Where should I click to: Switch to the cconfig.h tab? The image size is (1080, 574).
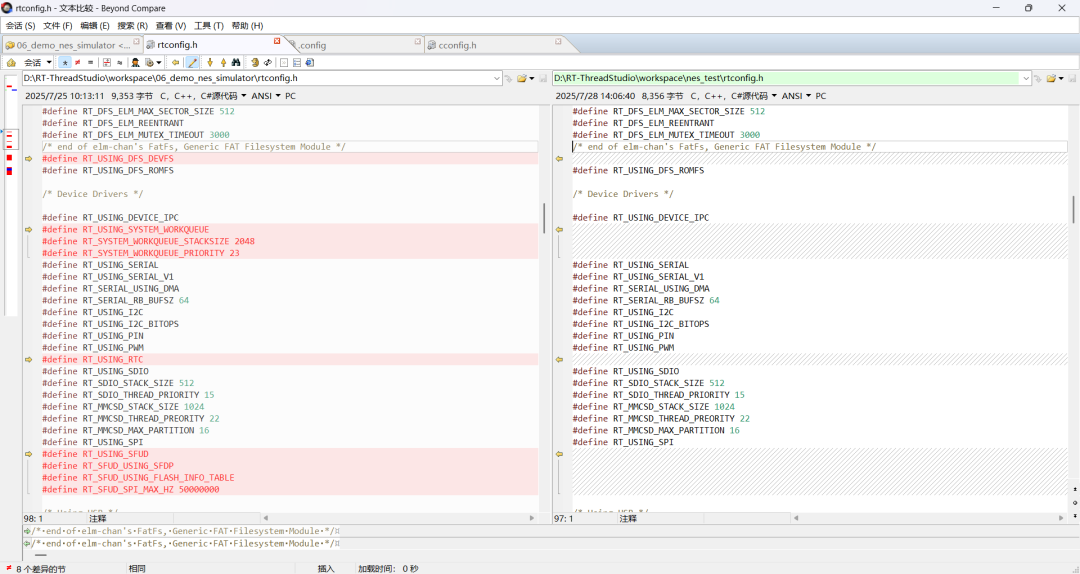(x=457, y=45)
